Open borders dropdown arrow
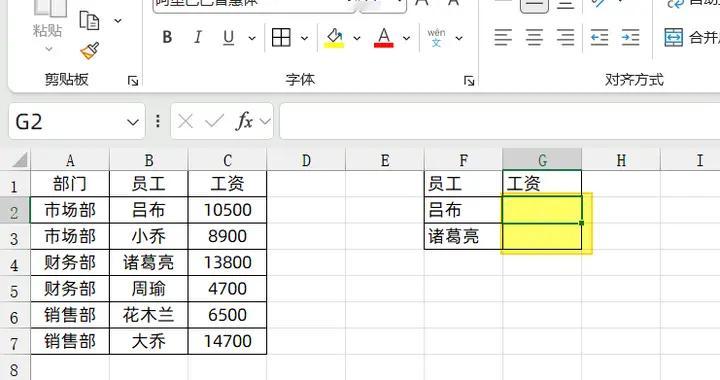The width and height of the screenshot is (720, 380). coord(304,38)
